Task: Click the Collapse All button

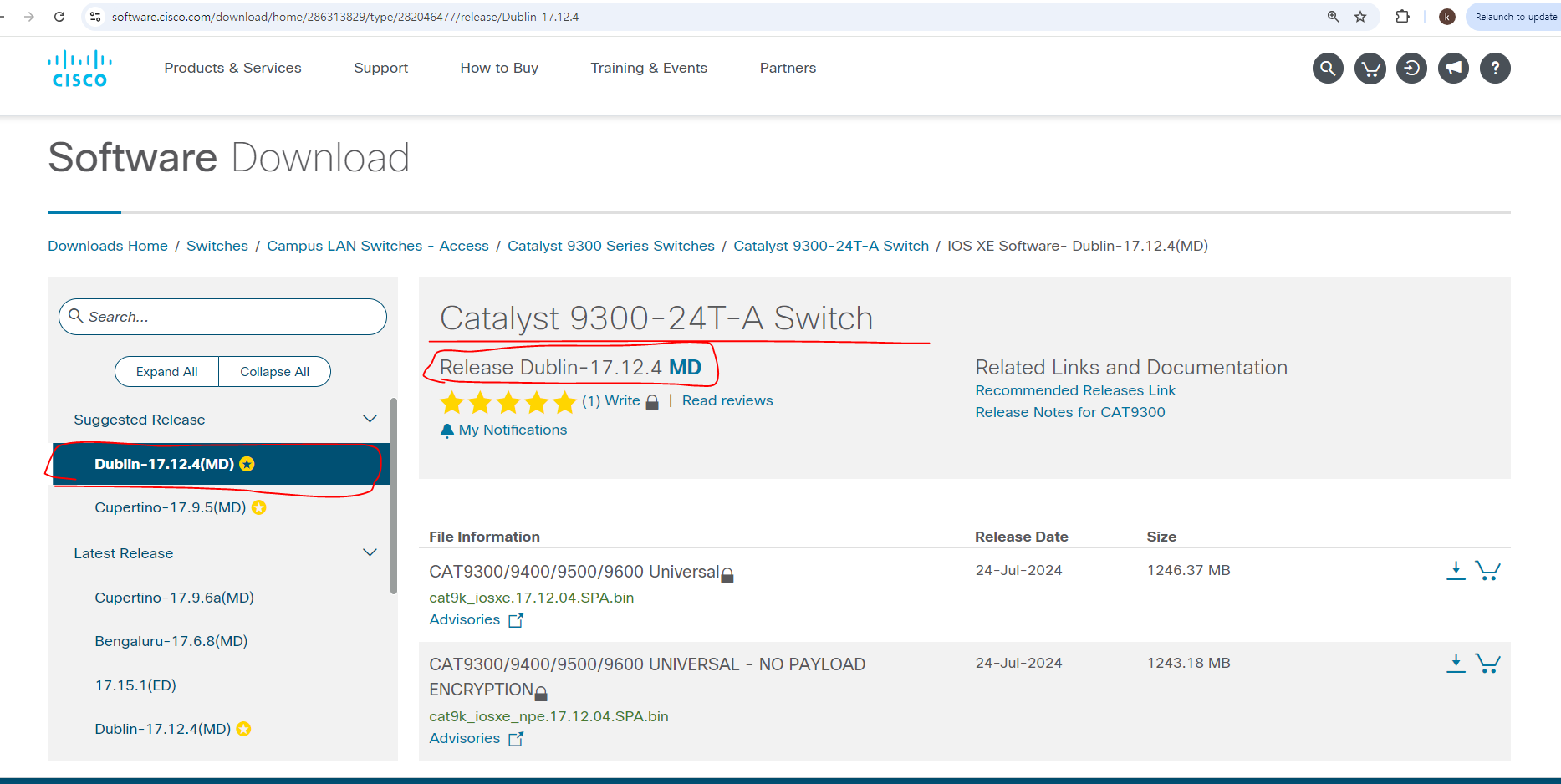Action: coord(274,372)
